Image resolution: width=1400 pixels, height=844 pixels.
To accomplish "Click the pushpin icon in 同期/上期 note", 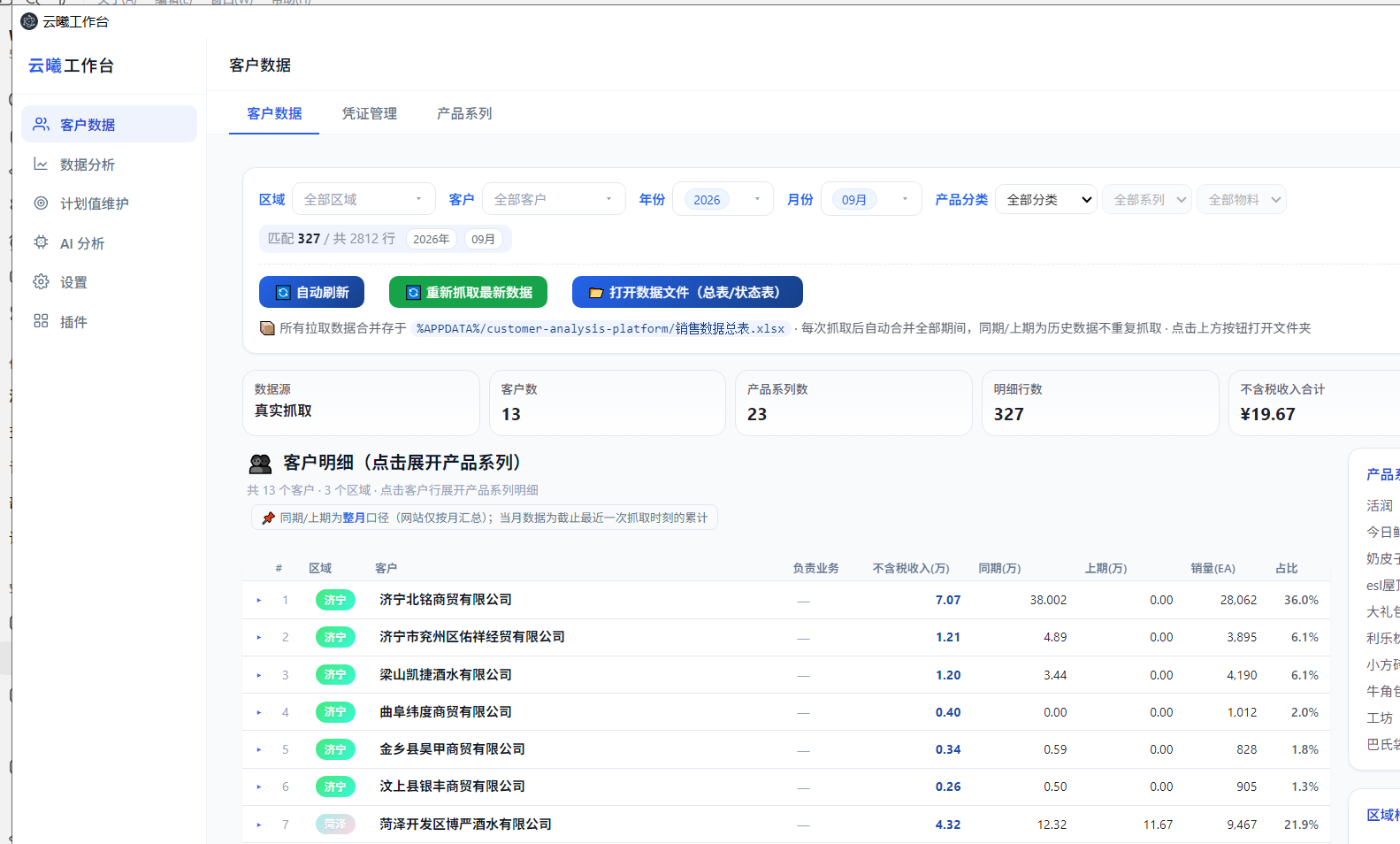I will [268, 518].
